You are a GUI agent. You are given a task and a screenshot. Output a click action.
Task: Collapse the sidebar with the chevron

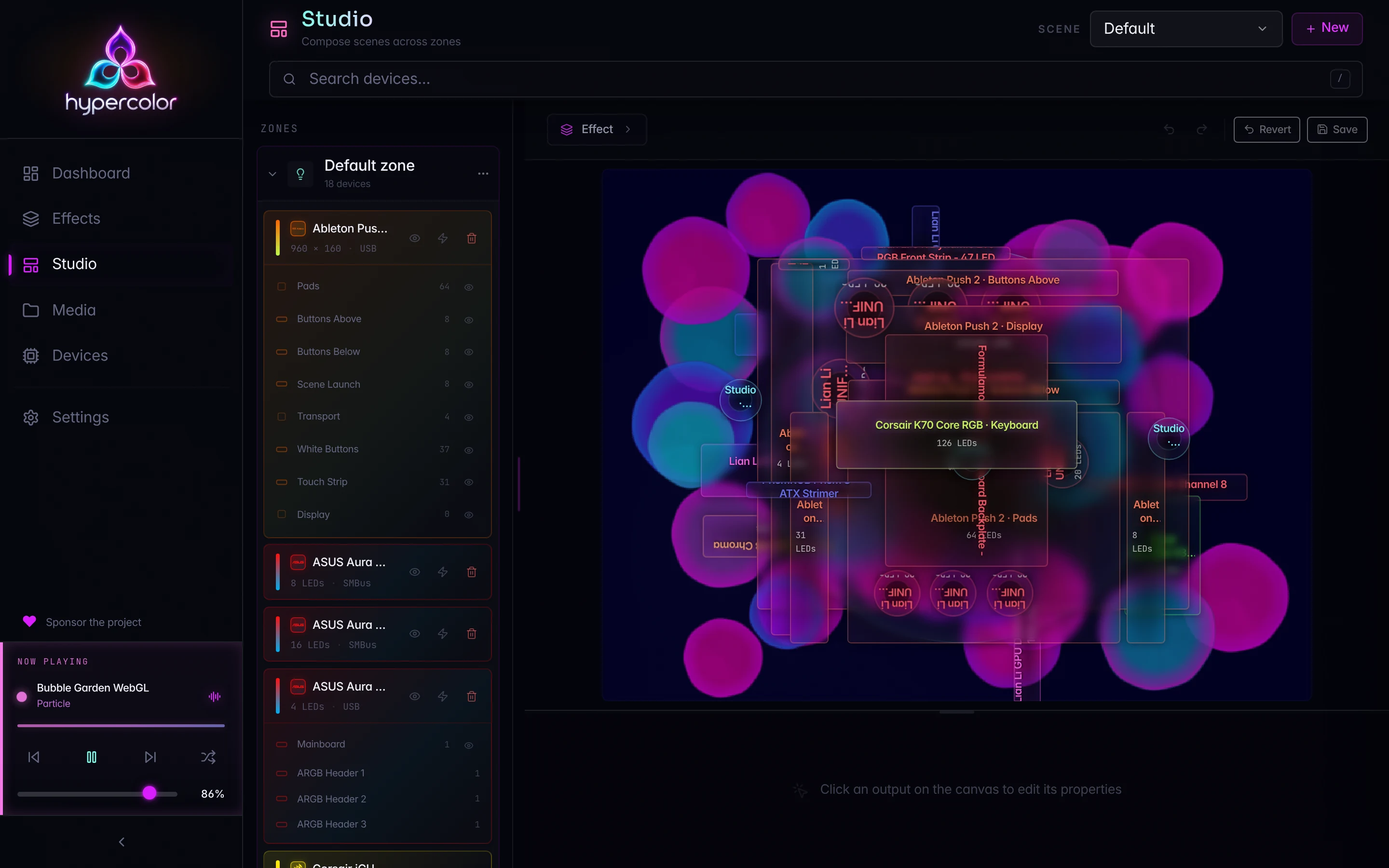(121, 841)
